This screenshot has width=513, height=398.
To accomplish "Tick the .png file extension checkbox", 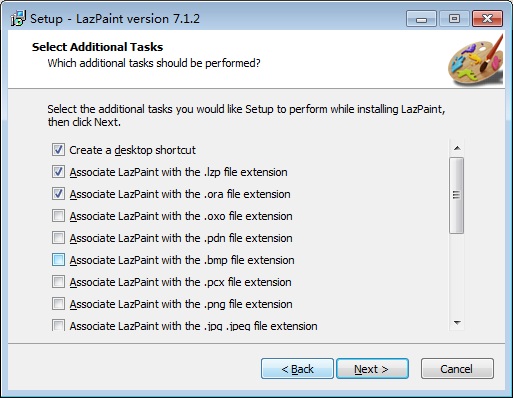I will [x=58, y=304].
